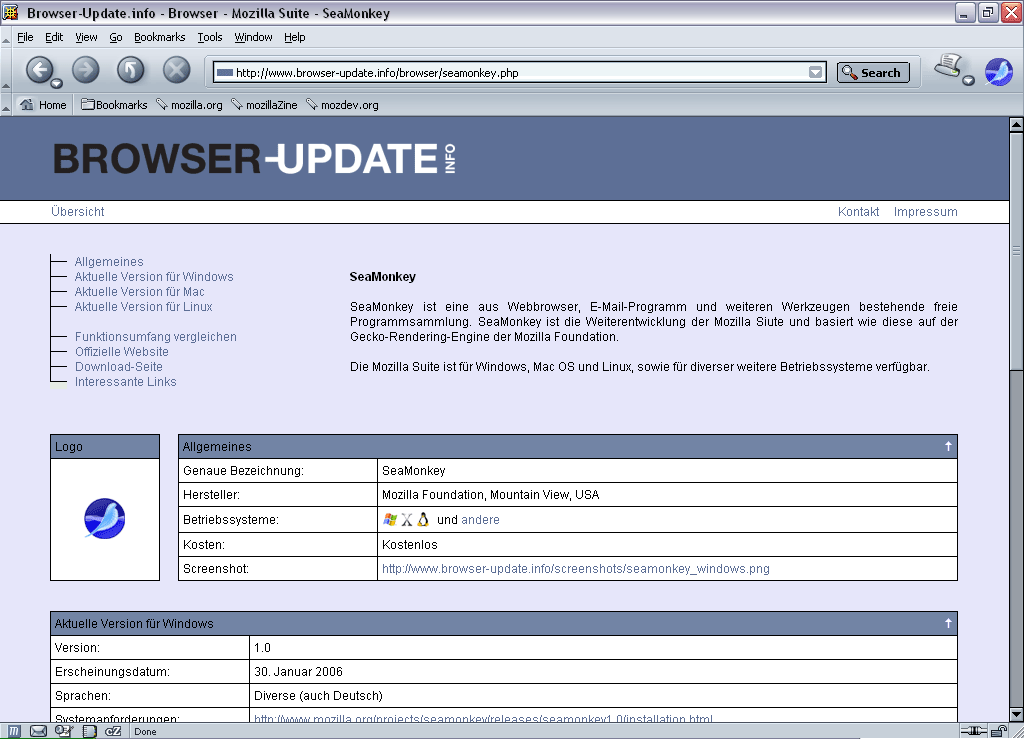The width and height of the screenshot is (1024, 739).
Task: Visit the Offizielle Website link
Action: pos(121,352)
